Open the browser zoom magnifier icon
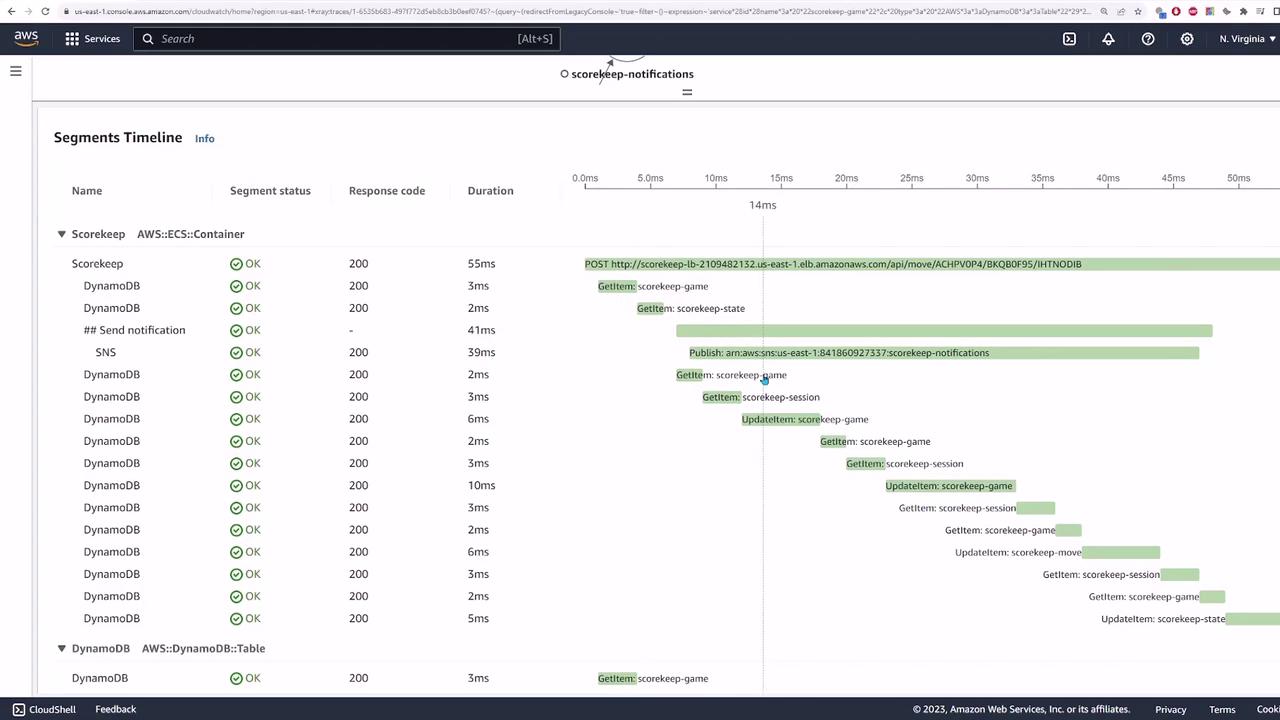 1103,11
